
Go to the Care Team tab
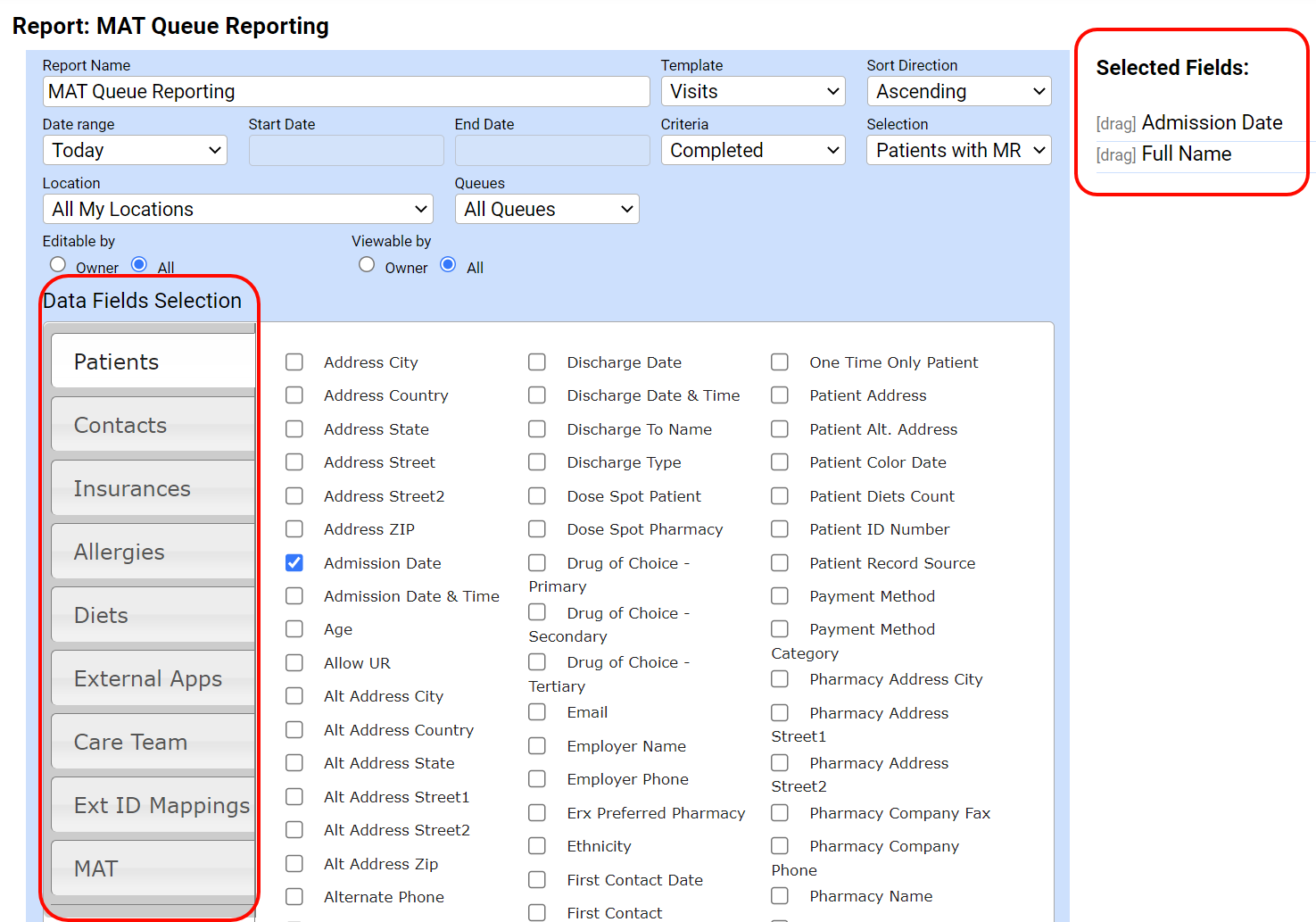pyautogui.click(x=153, y=742)
